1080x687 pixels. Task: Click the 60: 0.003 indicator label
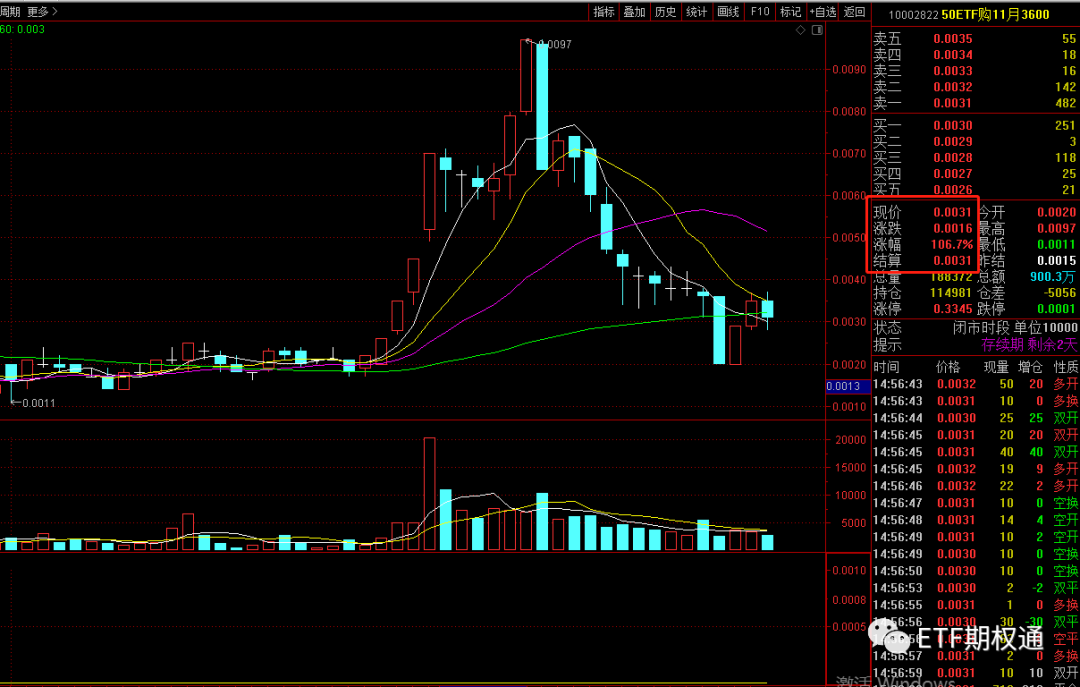click(23, 29)
